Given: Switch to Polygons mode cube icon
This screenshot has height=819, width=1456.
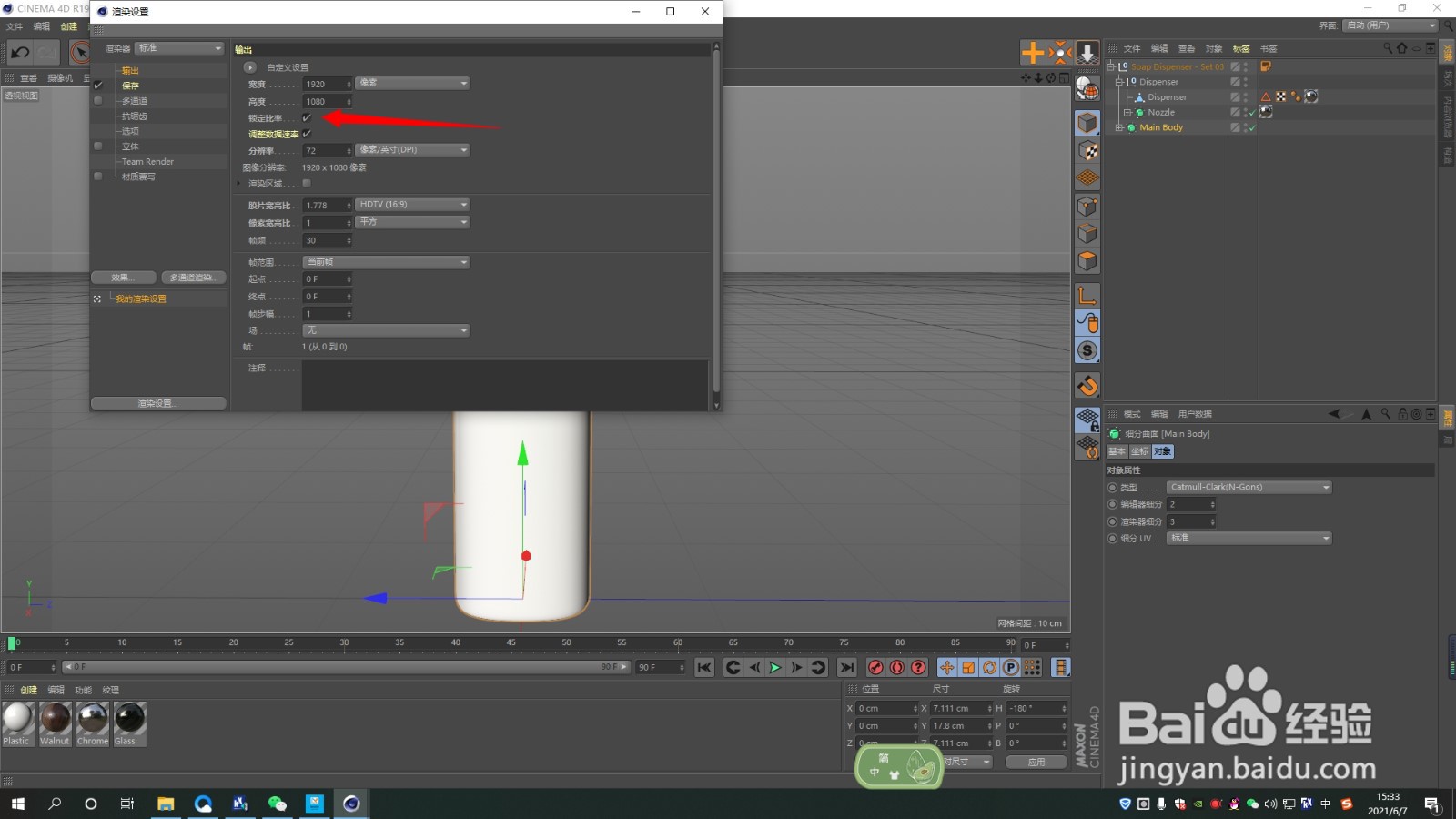Looking at the screenshot, I should click(x=1087, y=261).
